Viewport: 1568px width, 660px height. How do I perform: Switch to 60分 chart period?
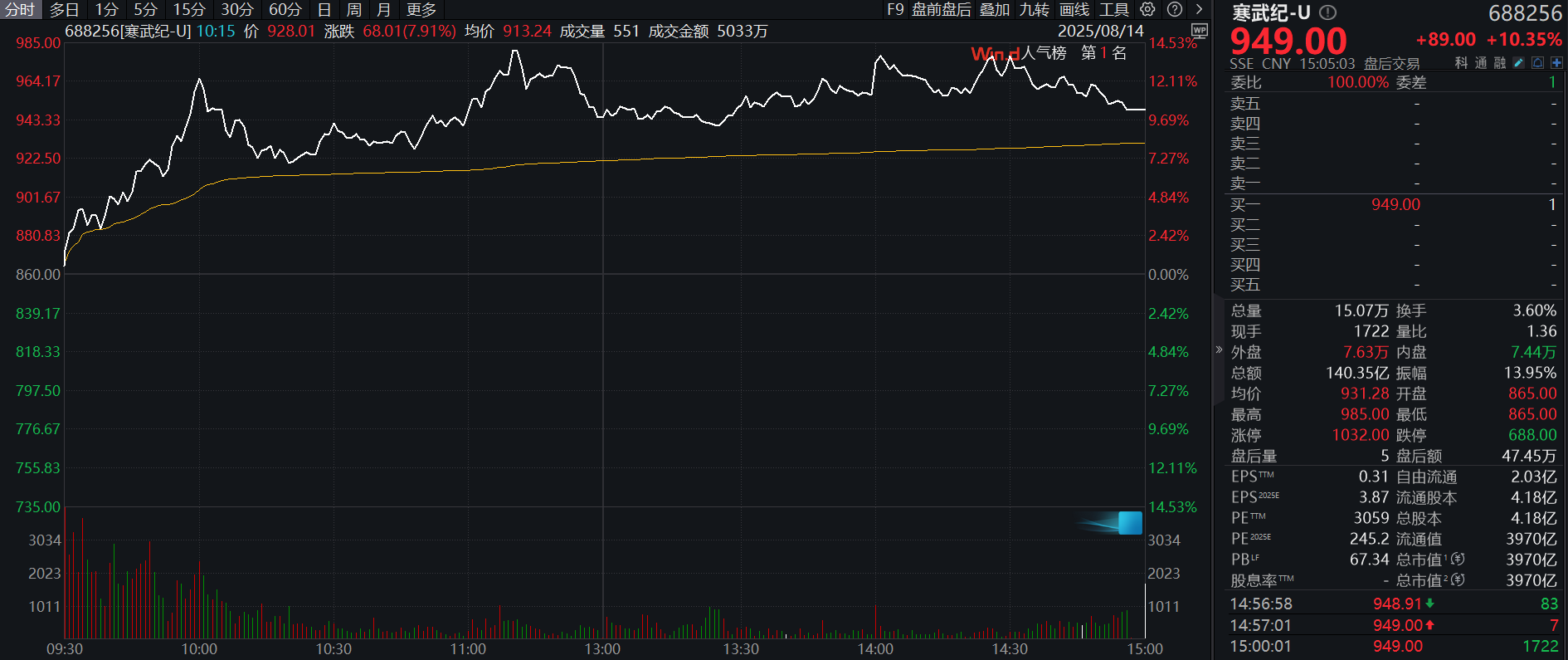(285, 9)
